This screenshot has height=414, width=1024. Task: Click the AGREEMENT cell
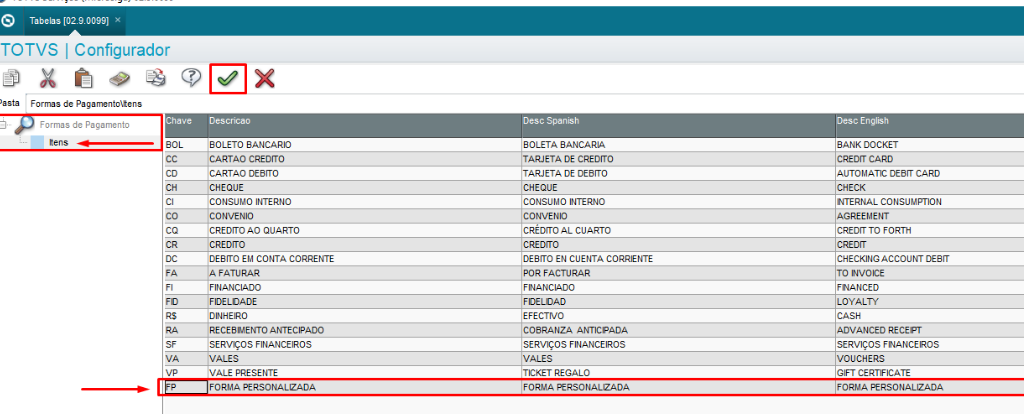tap(929, 216)
